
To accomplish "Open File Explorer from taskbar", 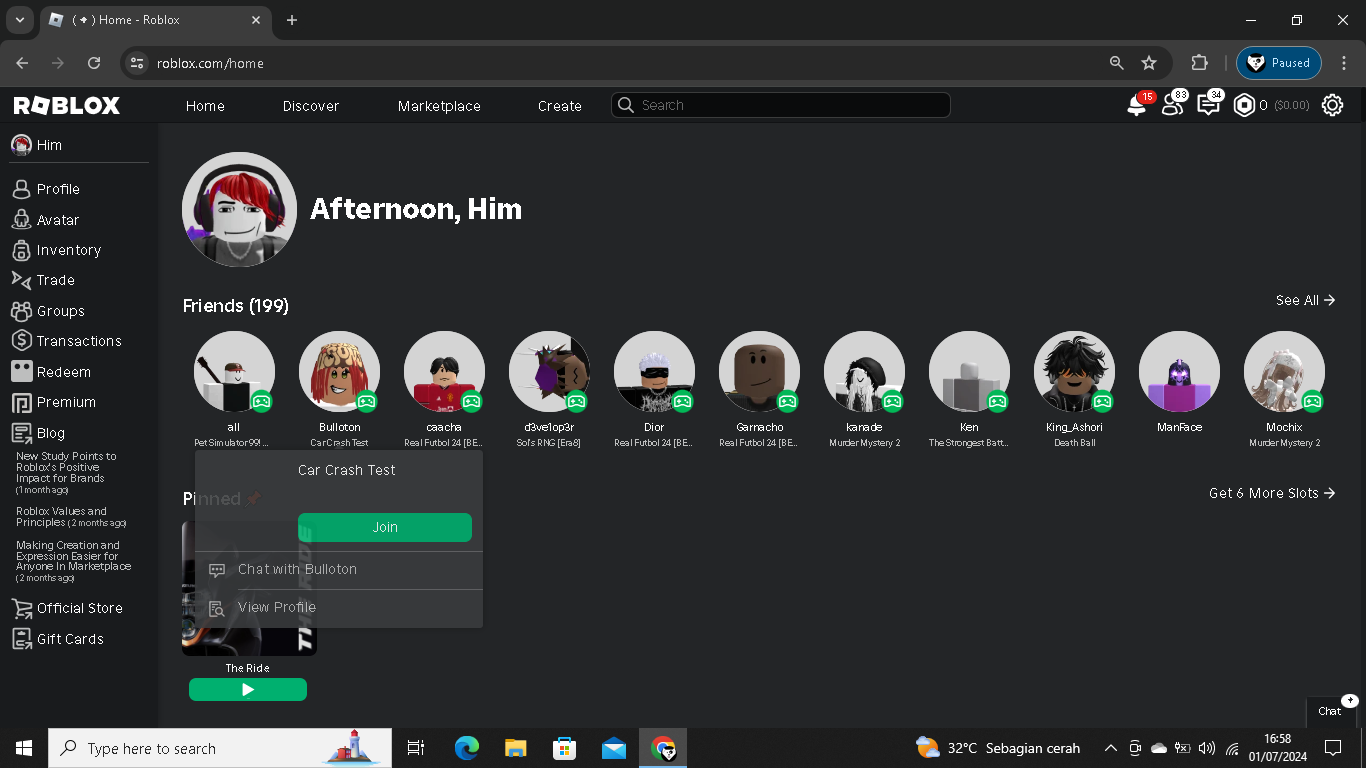I will point(515,748).
